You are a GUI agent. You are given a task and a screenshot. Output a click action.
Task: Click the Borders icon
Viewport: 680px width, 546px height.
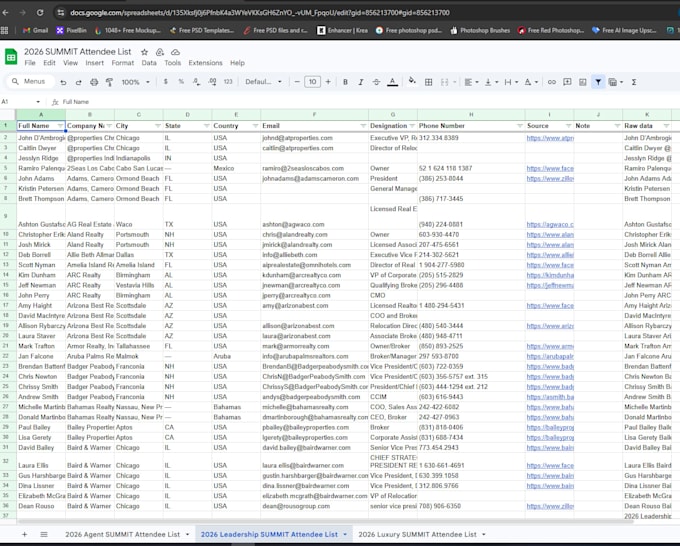(428, 82)
